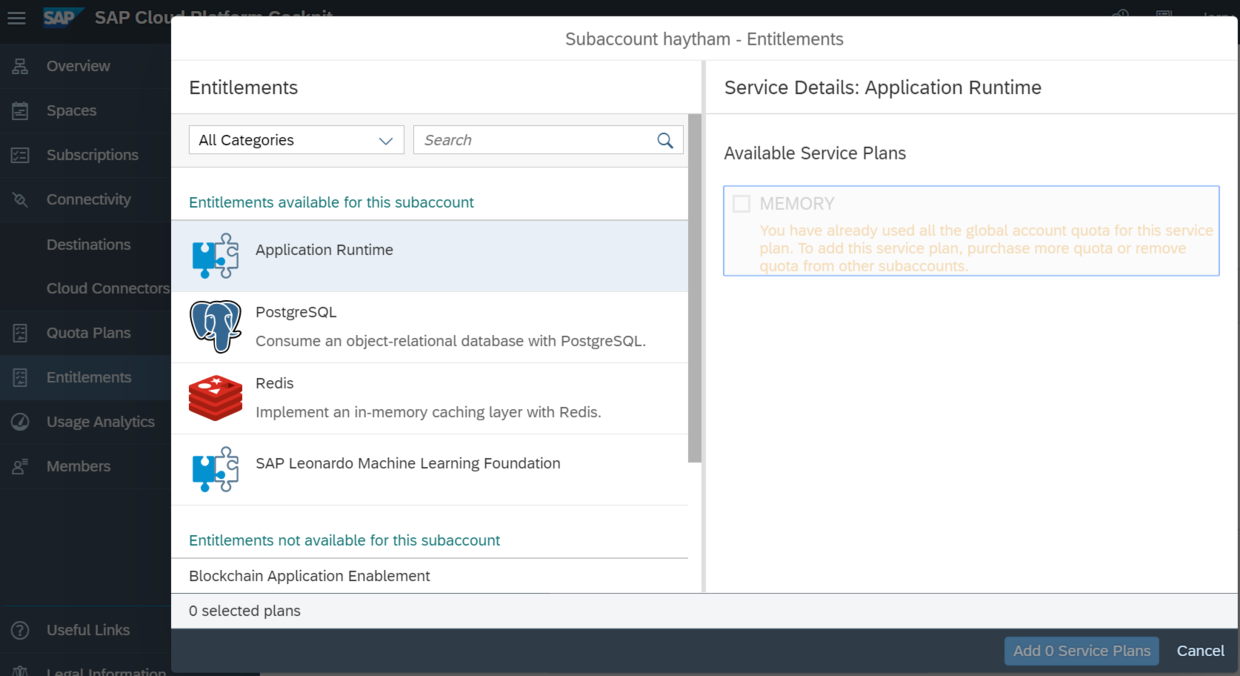Screen dimensions: 1240x676
Task: Select Subscriptions in the sidebar
Action: [x=92, y=155]
